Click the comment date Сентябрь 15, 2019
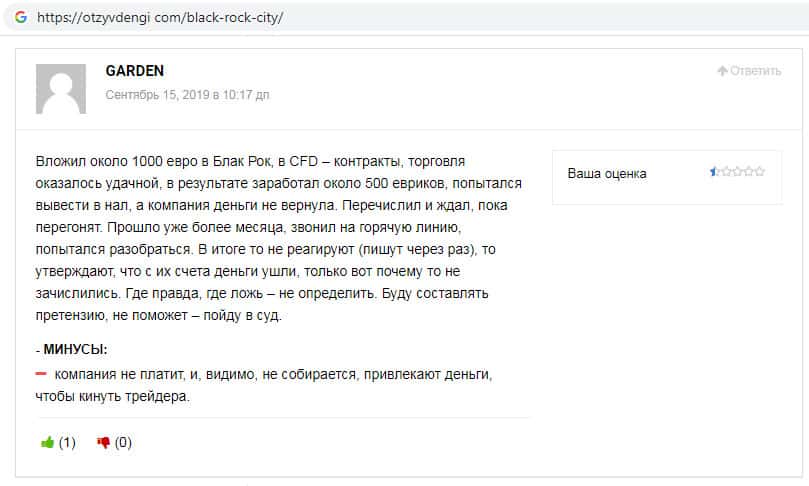 (x=187, y=95)
